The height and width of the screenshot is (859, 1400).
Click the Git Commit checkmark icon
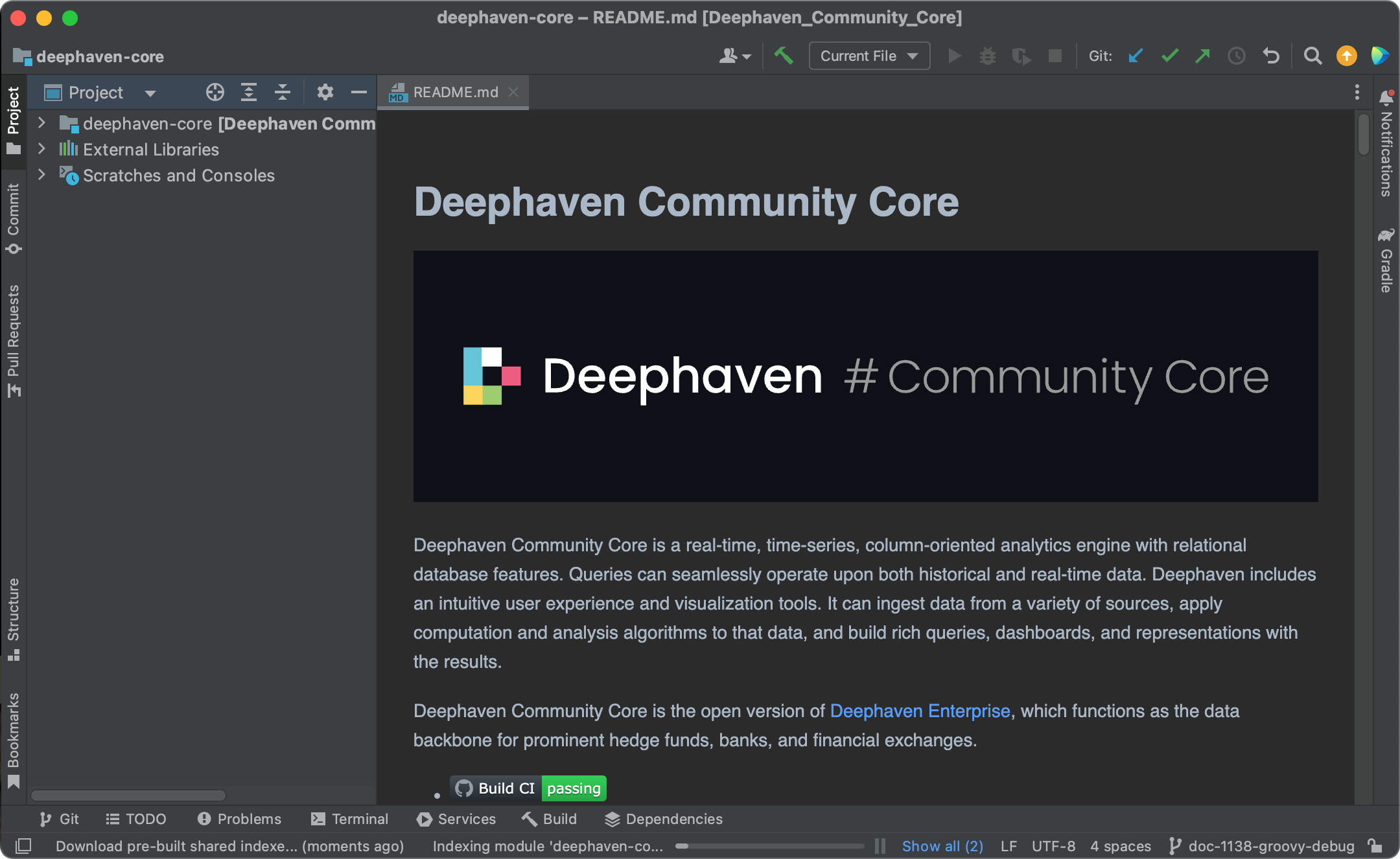click(1169, 56)
